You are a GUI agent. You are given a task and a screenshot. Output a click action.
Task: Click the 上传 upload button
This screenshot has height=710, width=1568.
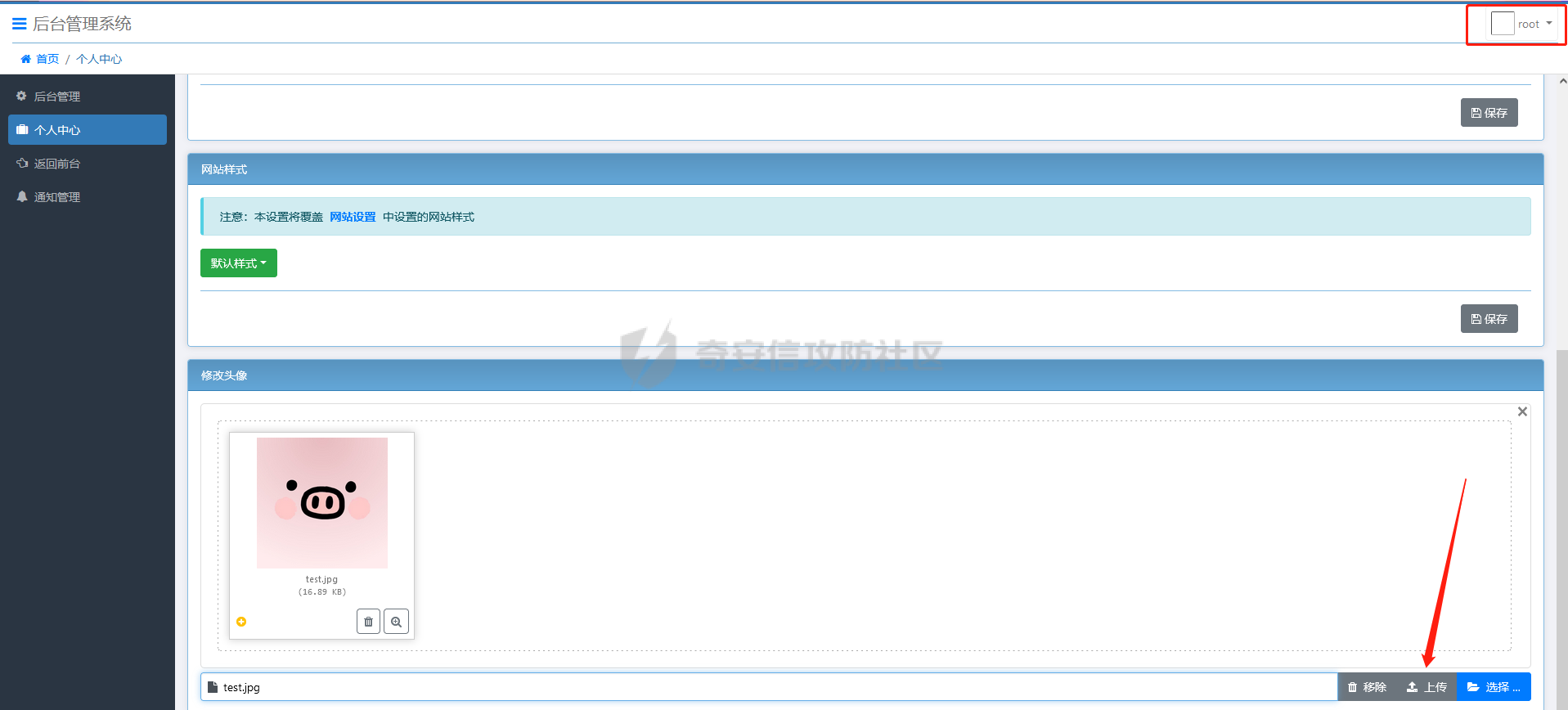tap(1426, 687)
